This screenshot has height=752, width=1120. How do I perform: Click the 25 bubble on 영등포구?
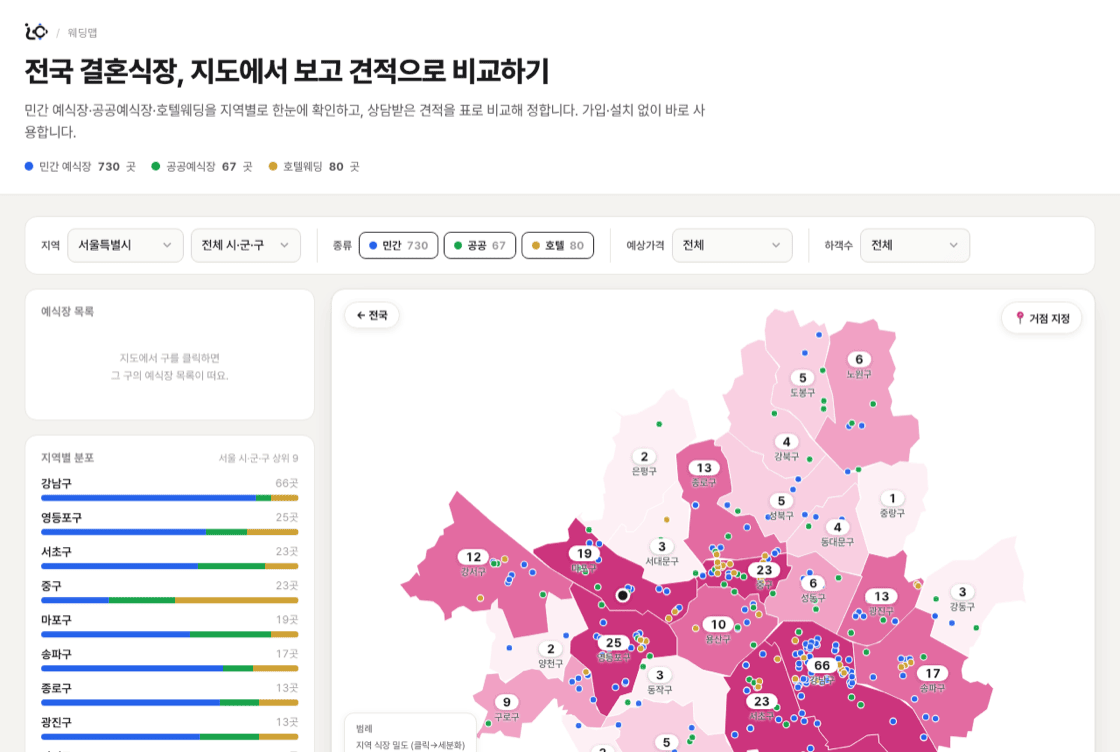coord(614,643)
